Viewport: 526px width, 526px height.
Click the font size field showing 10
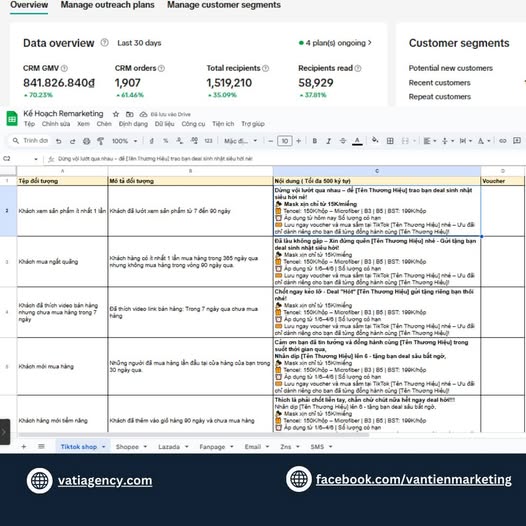284,141
